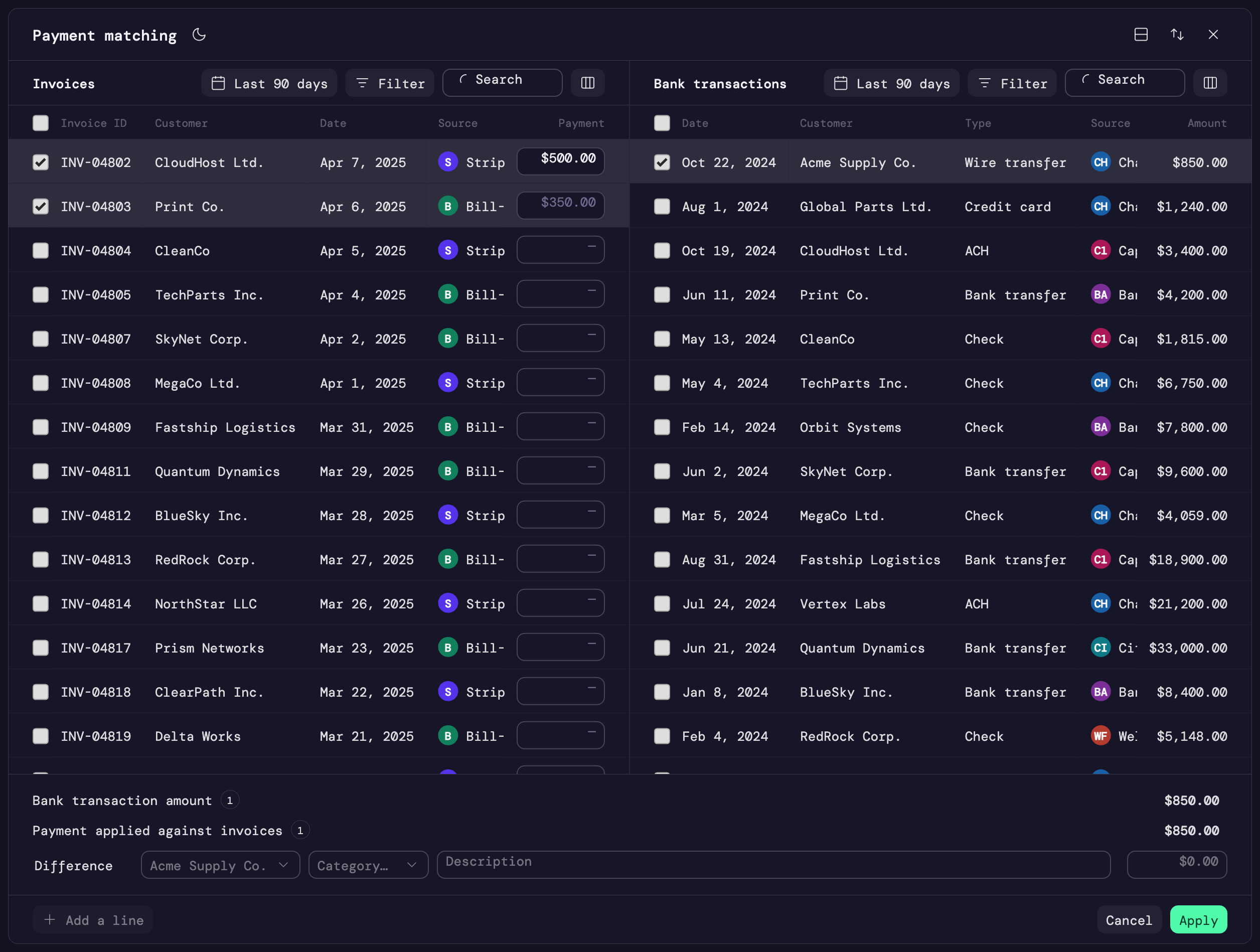The width and height of the screenshot is (1260, 952).
Task: Check the INV-04804 CleanCo invoice
Action: [x=41, y=251]
